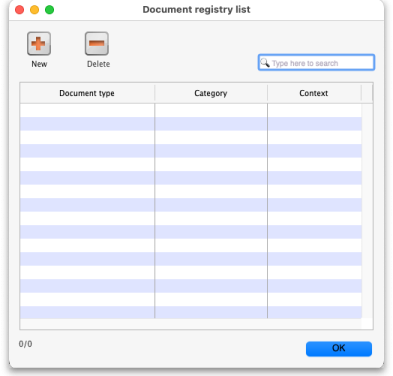Select first row cell under Category

click(x=211, y=110)
